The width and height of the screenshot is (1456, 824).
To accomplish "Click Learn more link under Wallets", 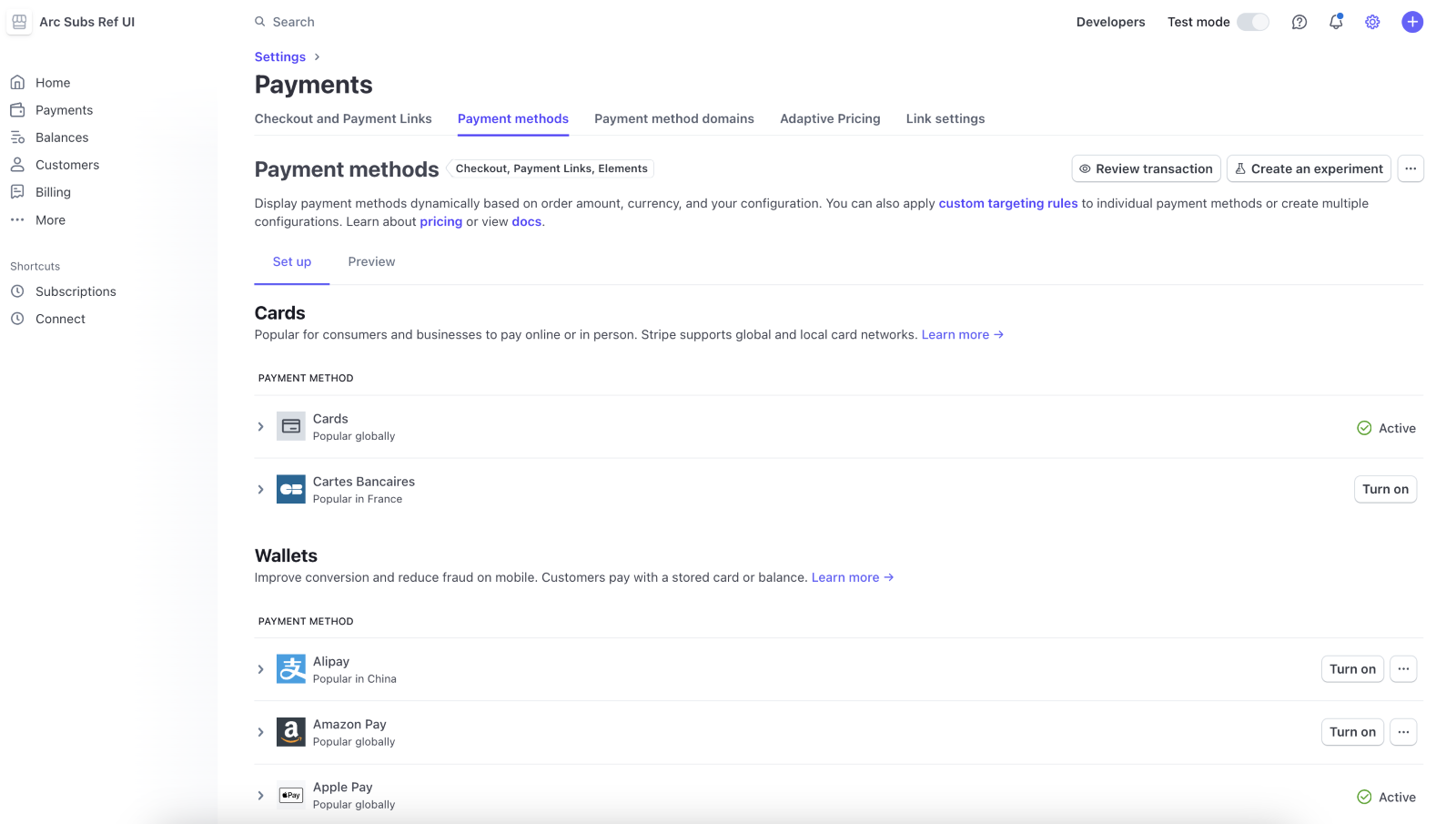I will (x=853, y=577).
